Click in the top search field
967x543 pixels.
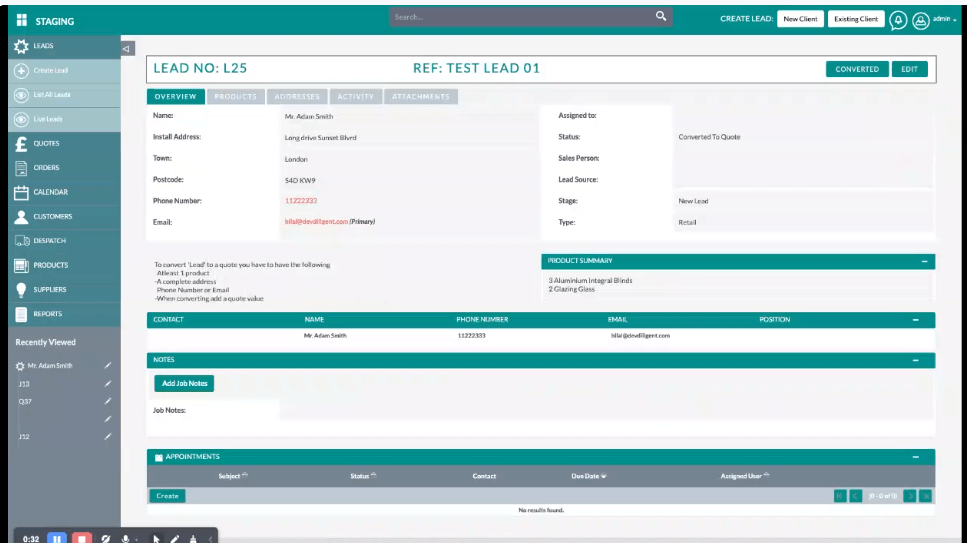click(x=521, y=17)
